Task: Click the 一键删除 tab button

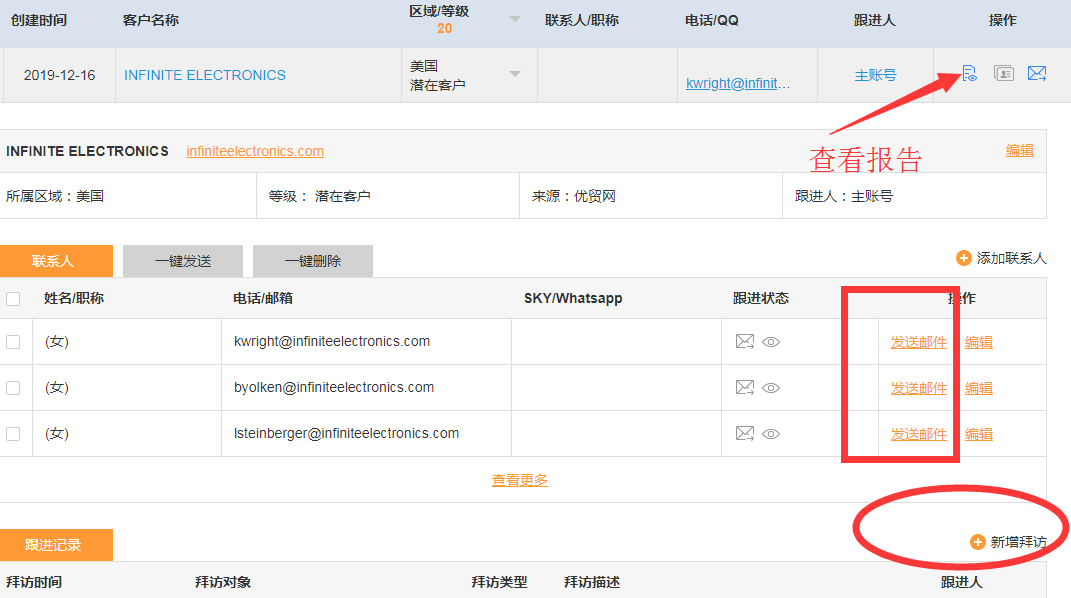Action: (313, 261)
